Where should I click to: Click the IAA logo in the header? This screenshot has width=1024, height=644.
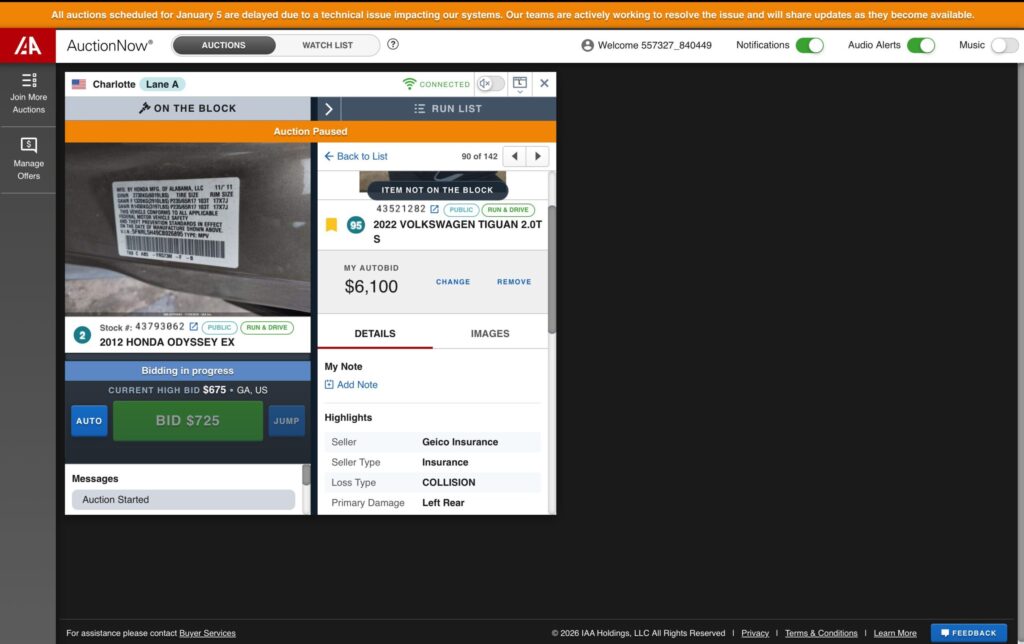[x=27, y=45]
